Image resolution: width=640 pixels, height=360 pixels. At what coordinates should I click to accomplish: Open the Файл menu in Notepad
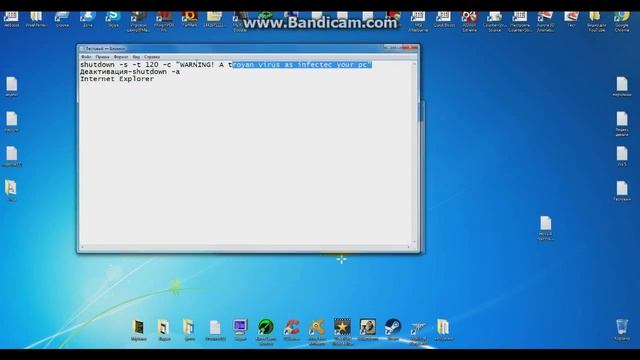click(x=86, y=57)
